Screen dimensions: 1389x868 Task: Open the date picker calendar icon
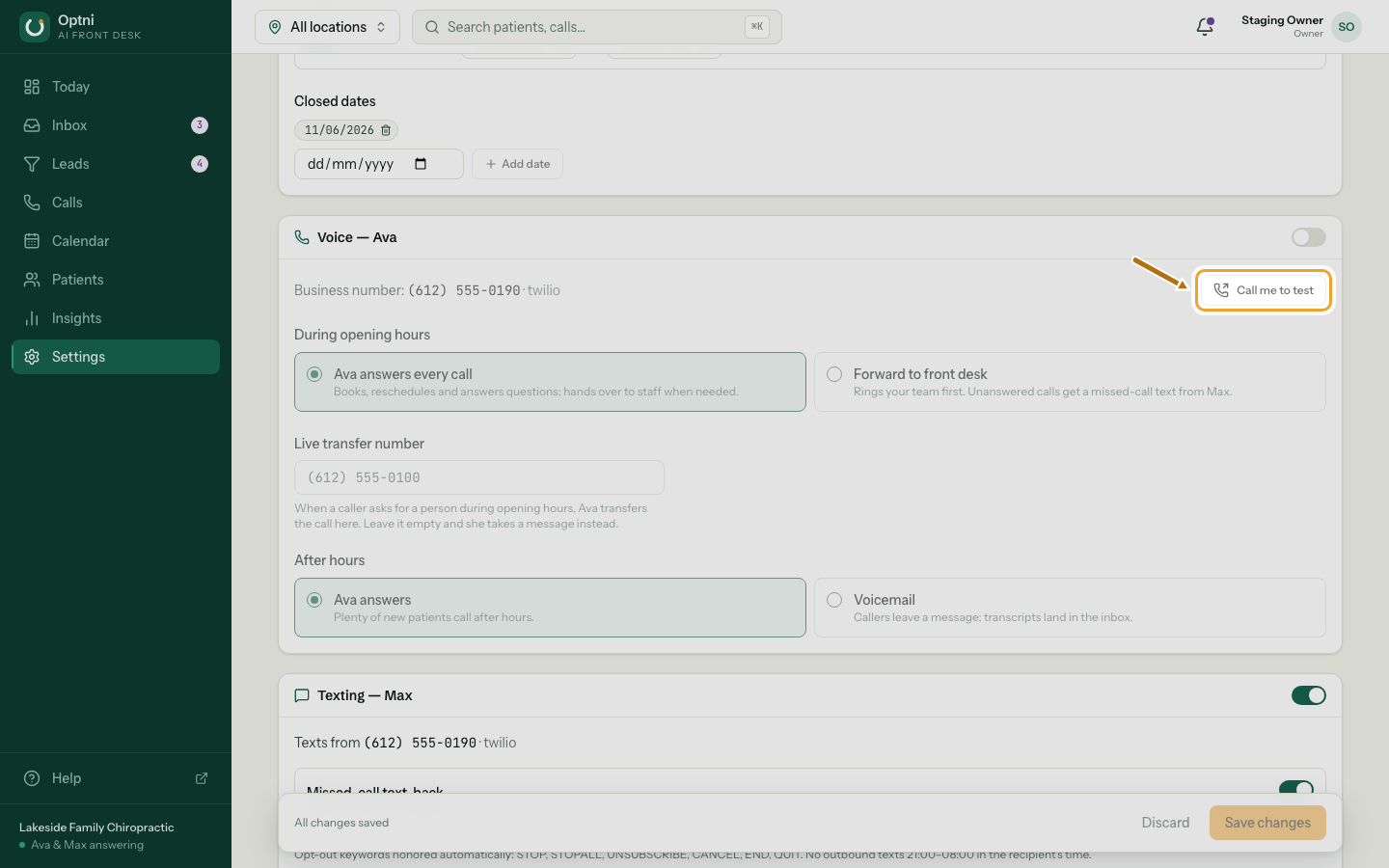(x=421, y=164)
